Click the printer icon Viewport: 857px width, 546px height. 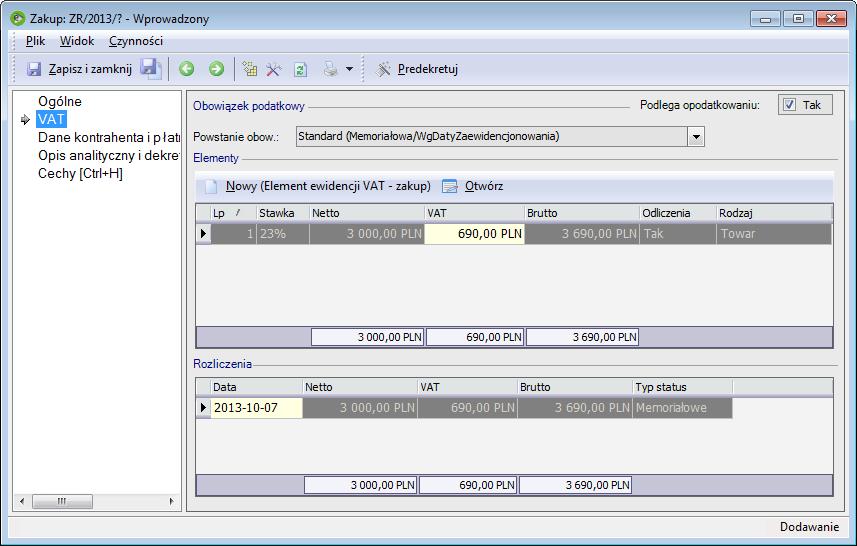[x=330, y=69]
